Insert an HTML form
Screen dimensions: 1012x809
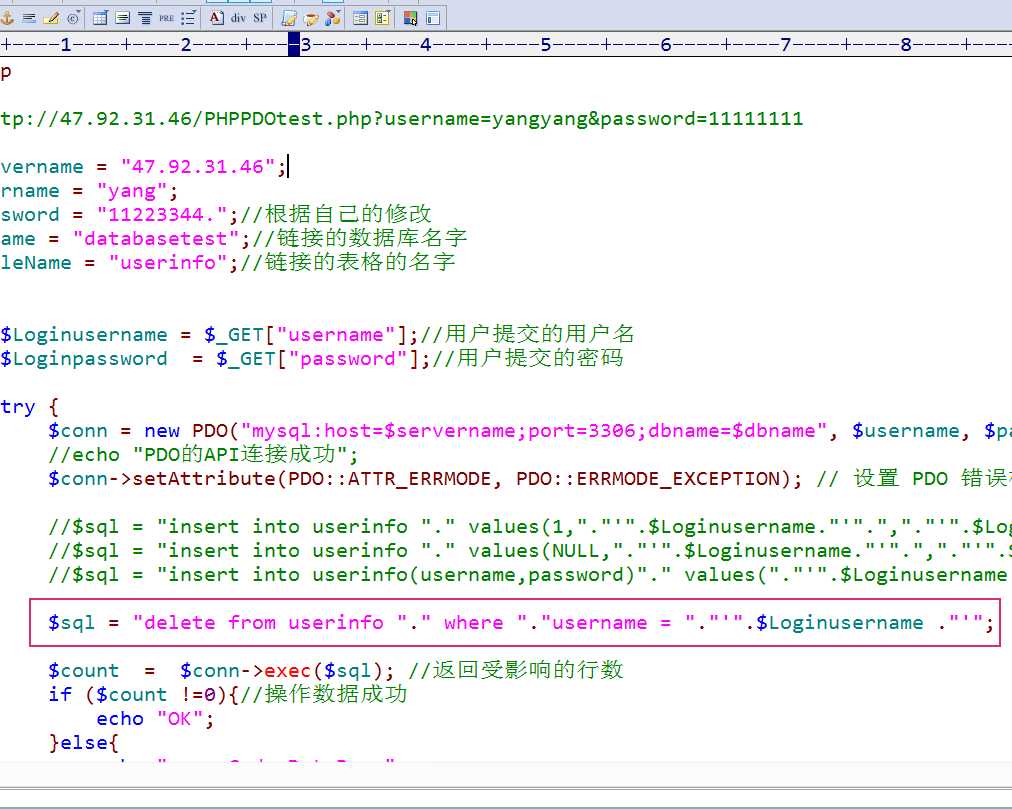(x=361, y=18)
